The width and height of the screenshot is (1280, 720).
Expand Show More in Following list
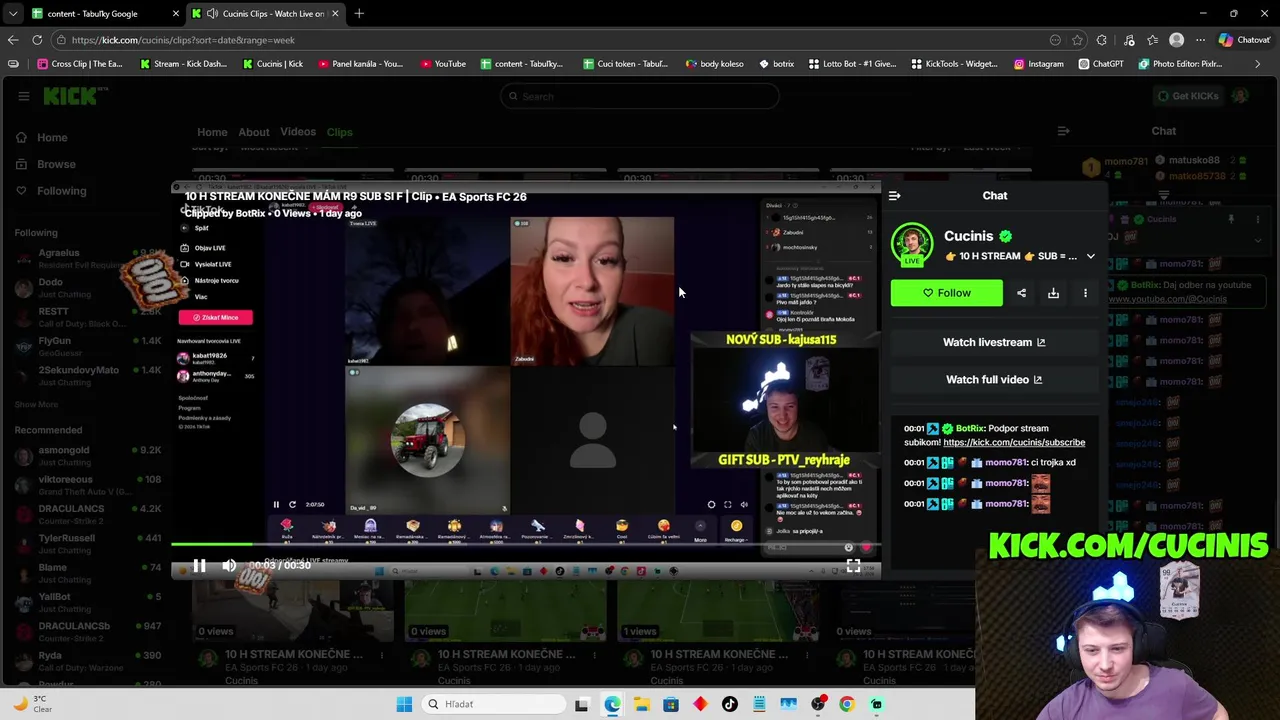36,405
